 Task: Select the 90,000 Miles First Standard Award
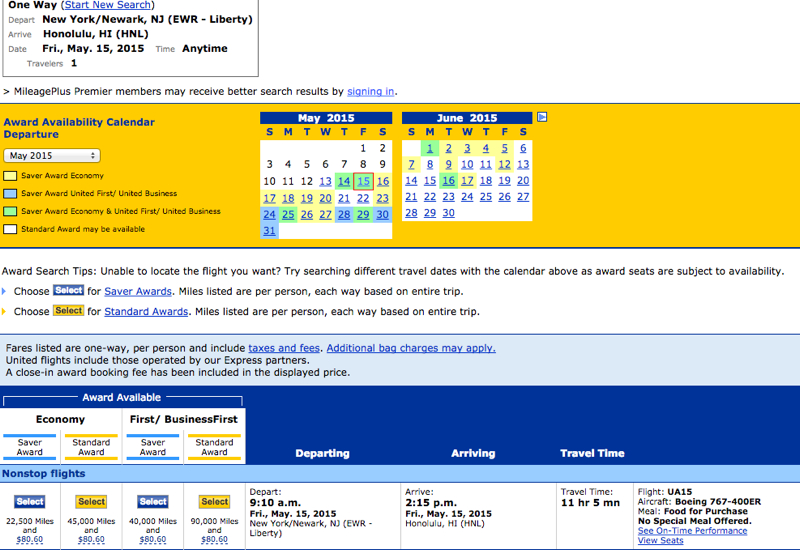pyautogui.click(x=214, y=502)
